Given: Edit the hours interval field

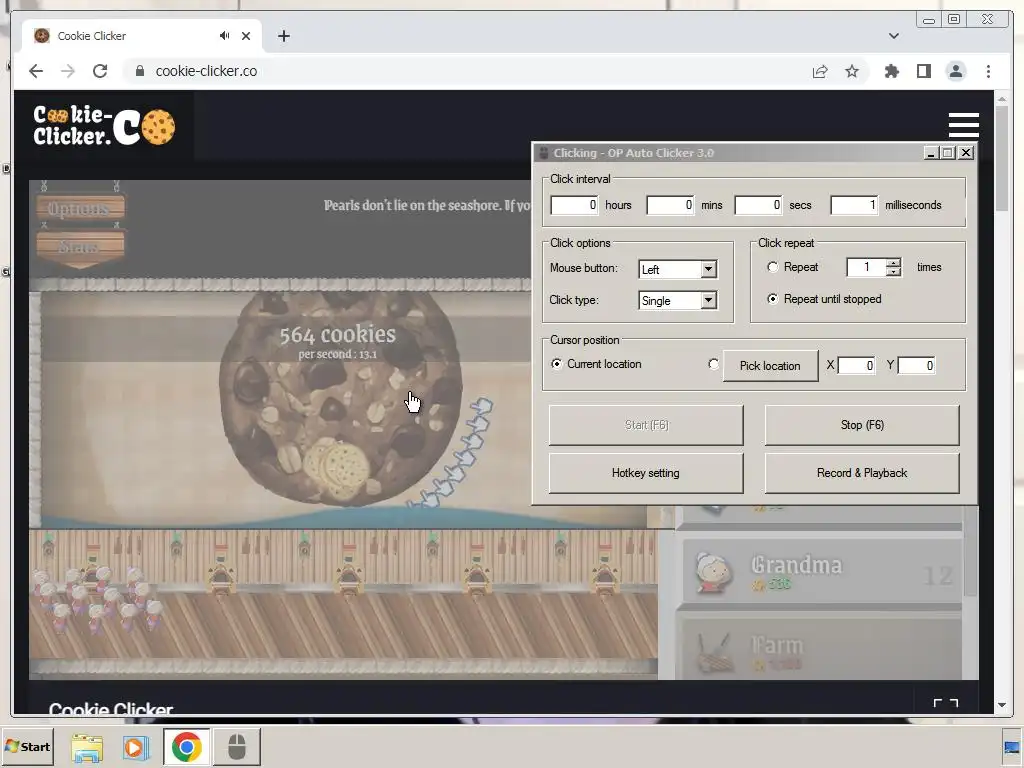Looking at the screenshot, I should click(574, 205).
